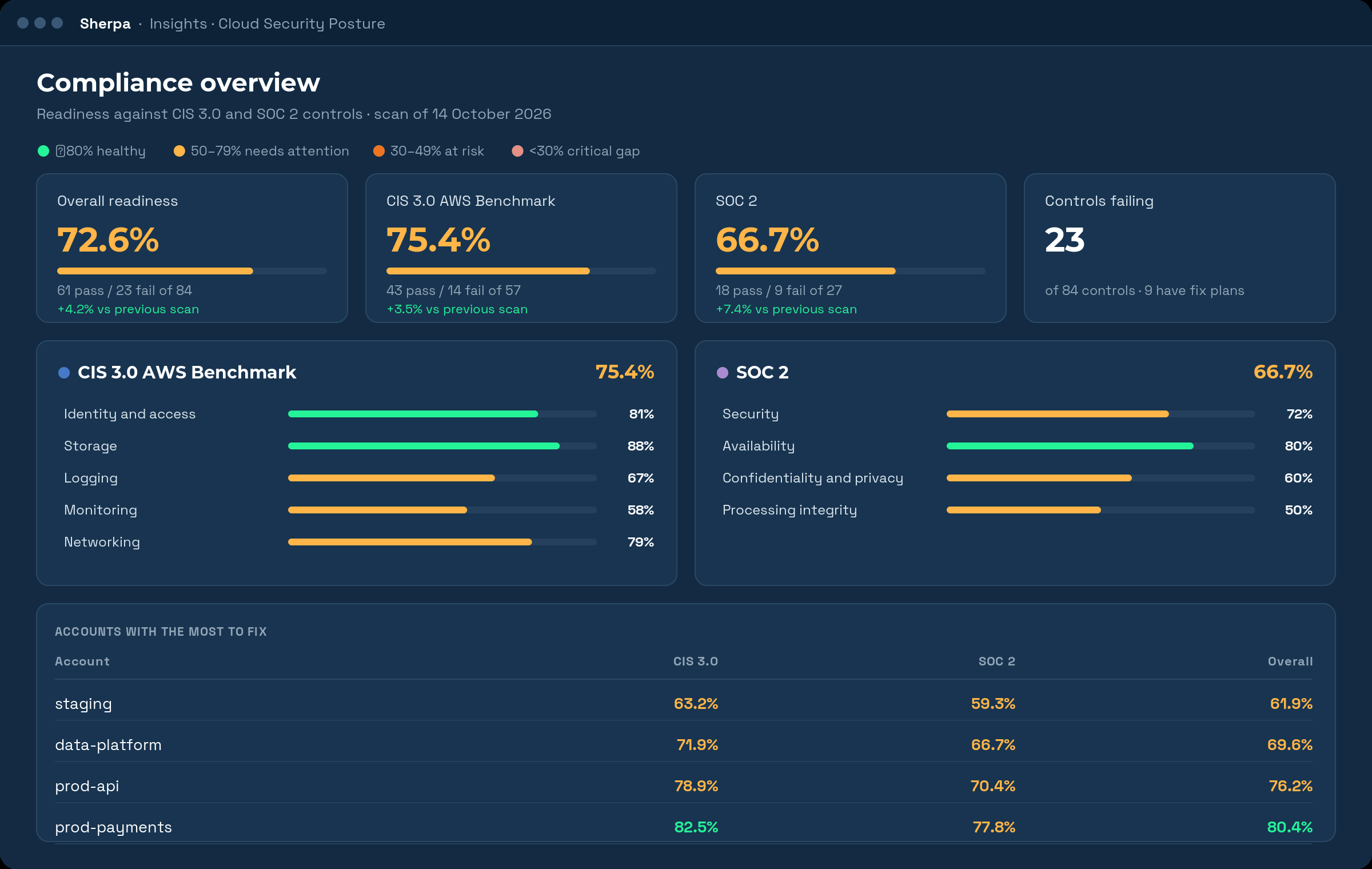Click the Security 72% value
Image resolution: width=1372 pixels, height=869 pixels.
(1299, 414)
